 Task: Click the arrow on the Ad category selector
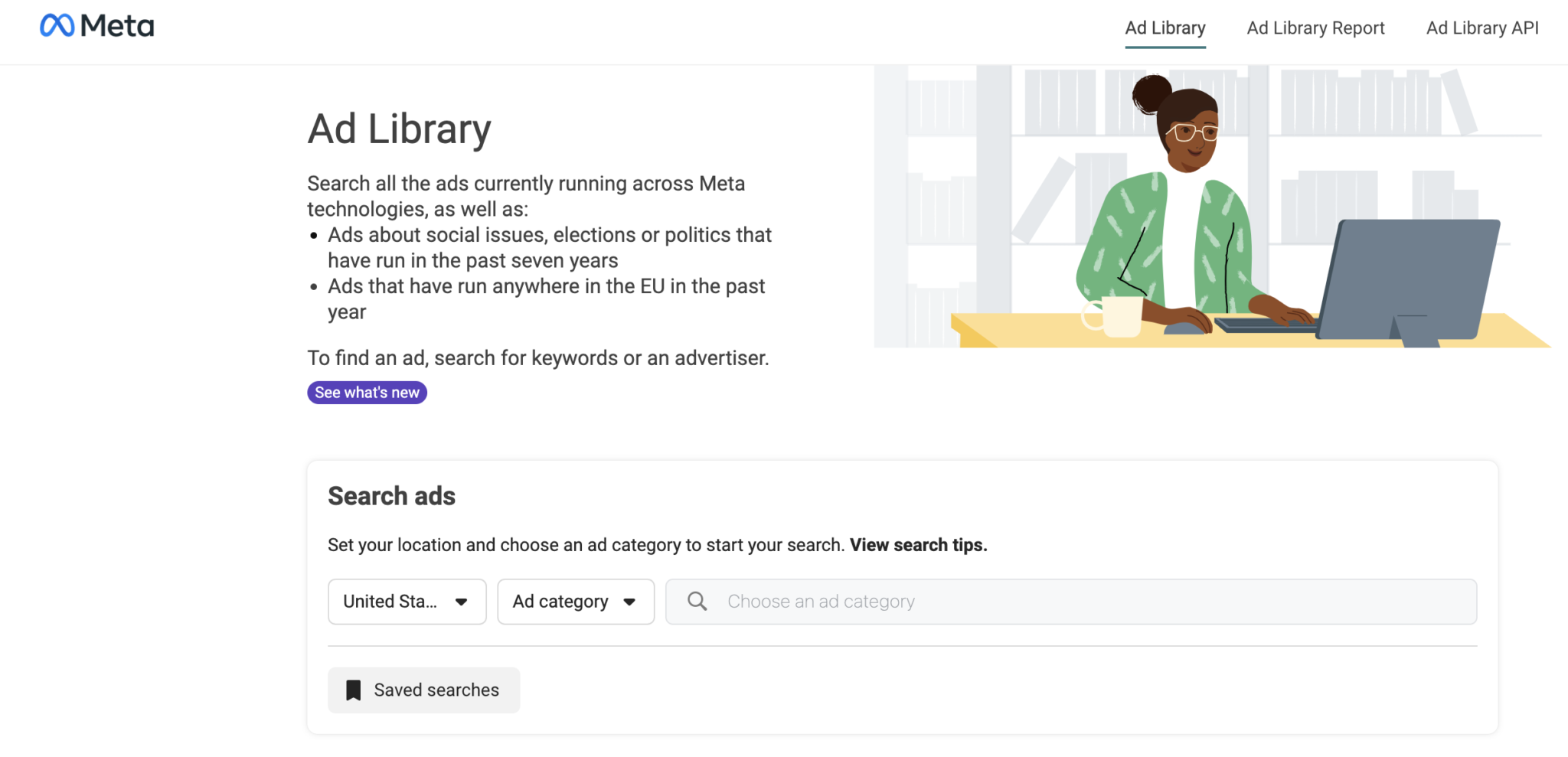click(x=629, y=602)
